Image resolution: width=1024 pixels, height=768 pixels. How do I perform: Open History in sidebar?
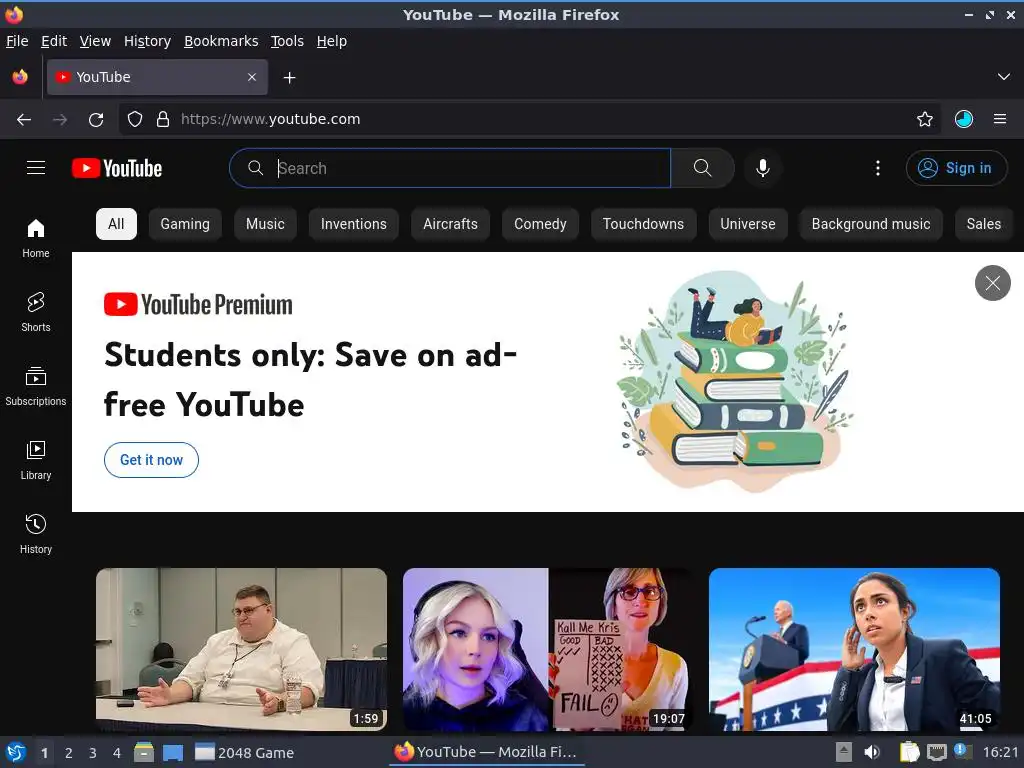pyautogui.click(x=36, y=534)
